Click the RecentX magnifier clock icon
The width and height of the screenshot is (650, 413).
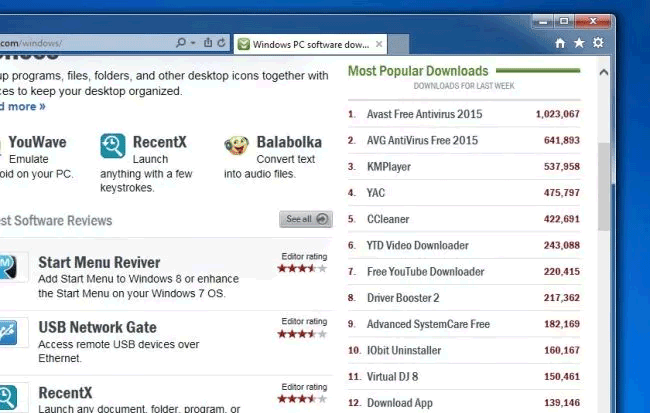point(112,146)
